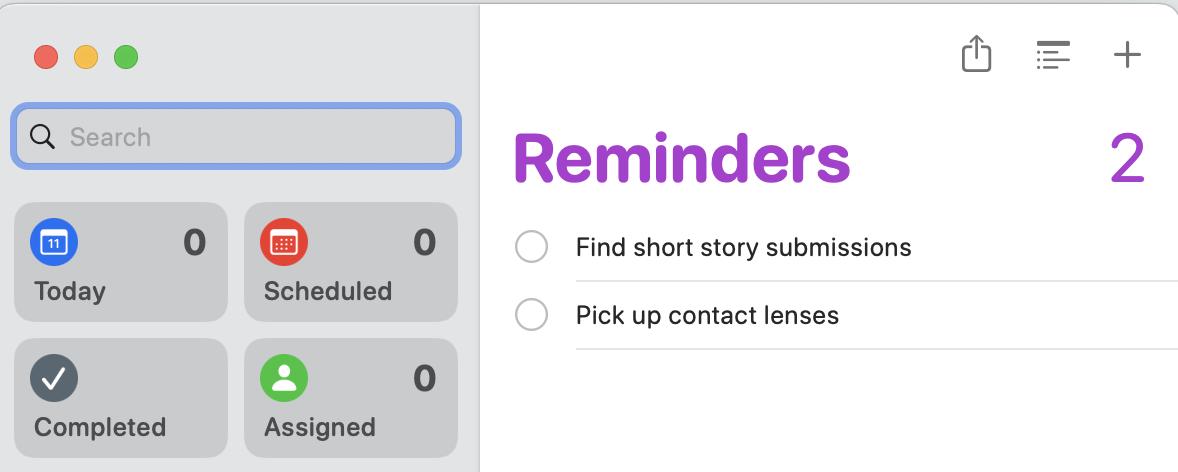Viewport: 1178px width, 472px height.
Task: Click the search magnifying glass icon
Action: coord(42,136)
